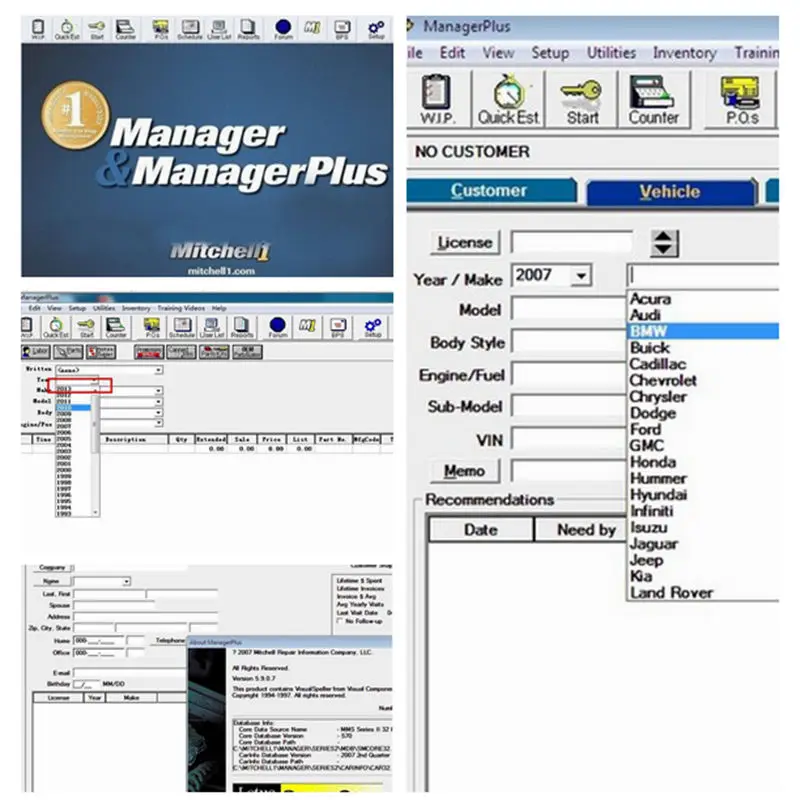Expand the Written dropdown in the order window
The width and height of the screenshot is (800, 800).
[159, 370]
